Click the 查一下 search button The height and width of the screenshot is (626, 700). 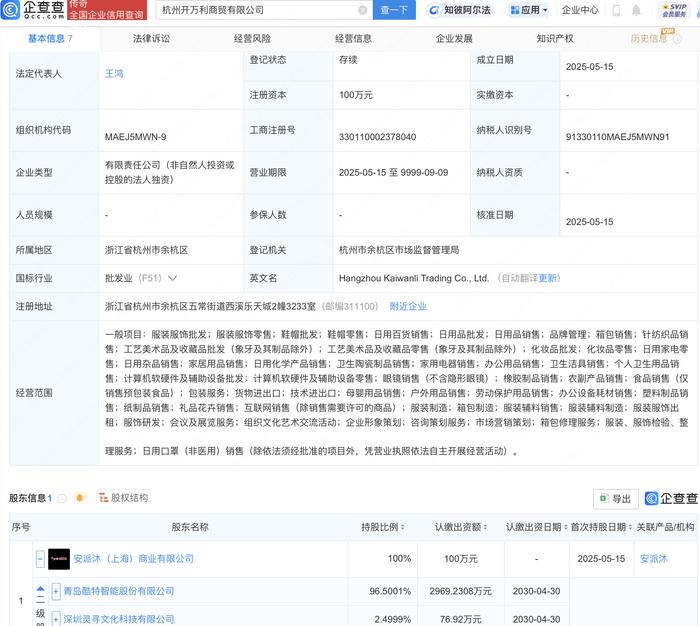point(394,10)
